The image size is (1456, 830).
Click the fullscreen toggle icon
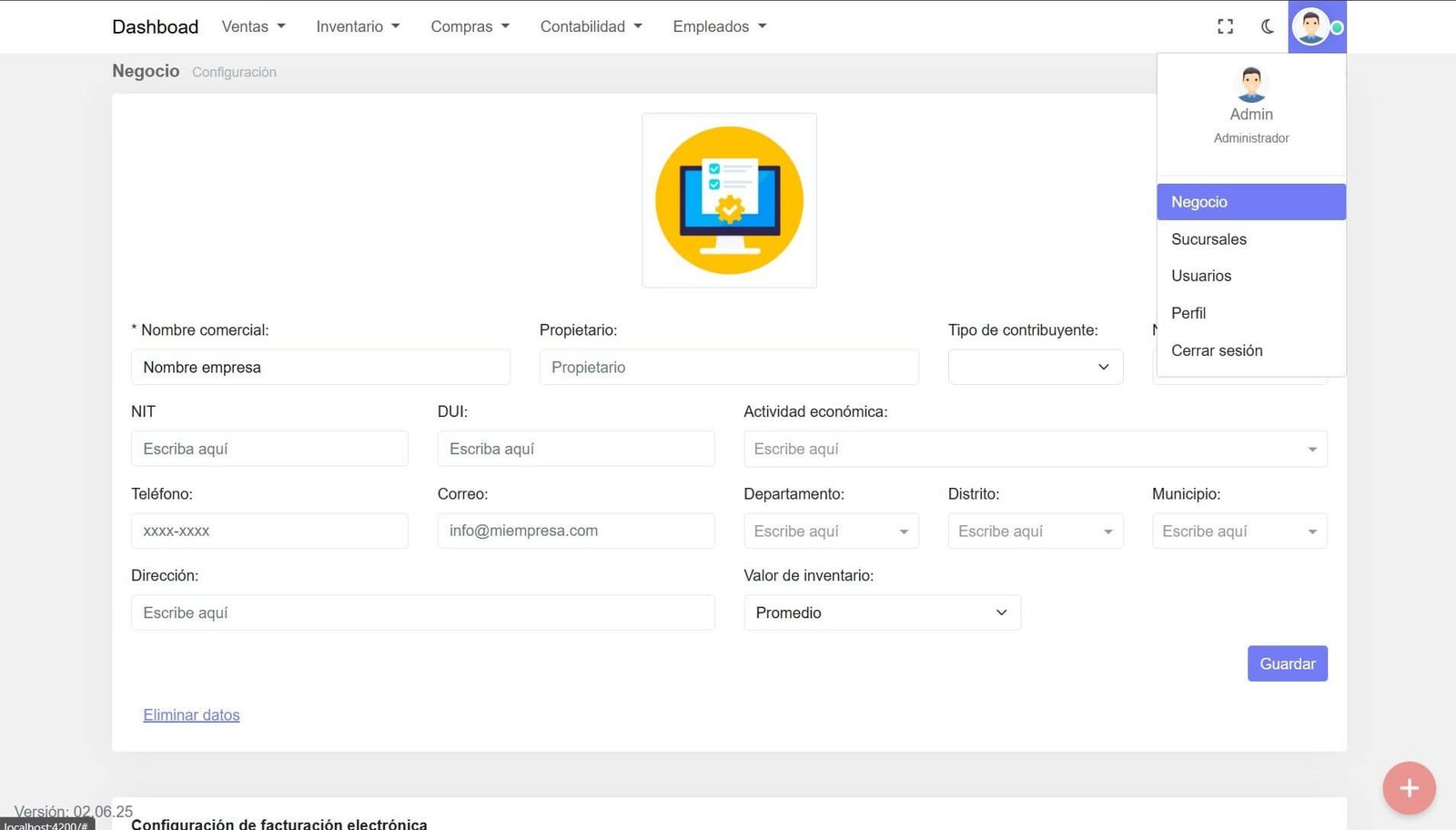[1225, 26]
